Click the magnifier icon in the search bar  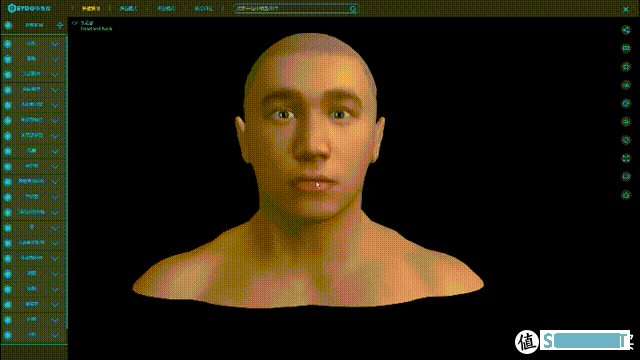point(353,9)
